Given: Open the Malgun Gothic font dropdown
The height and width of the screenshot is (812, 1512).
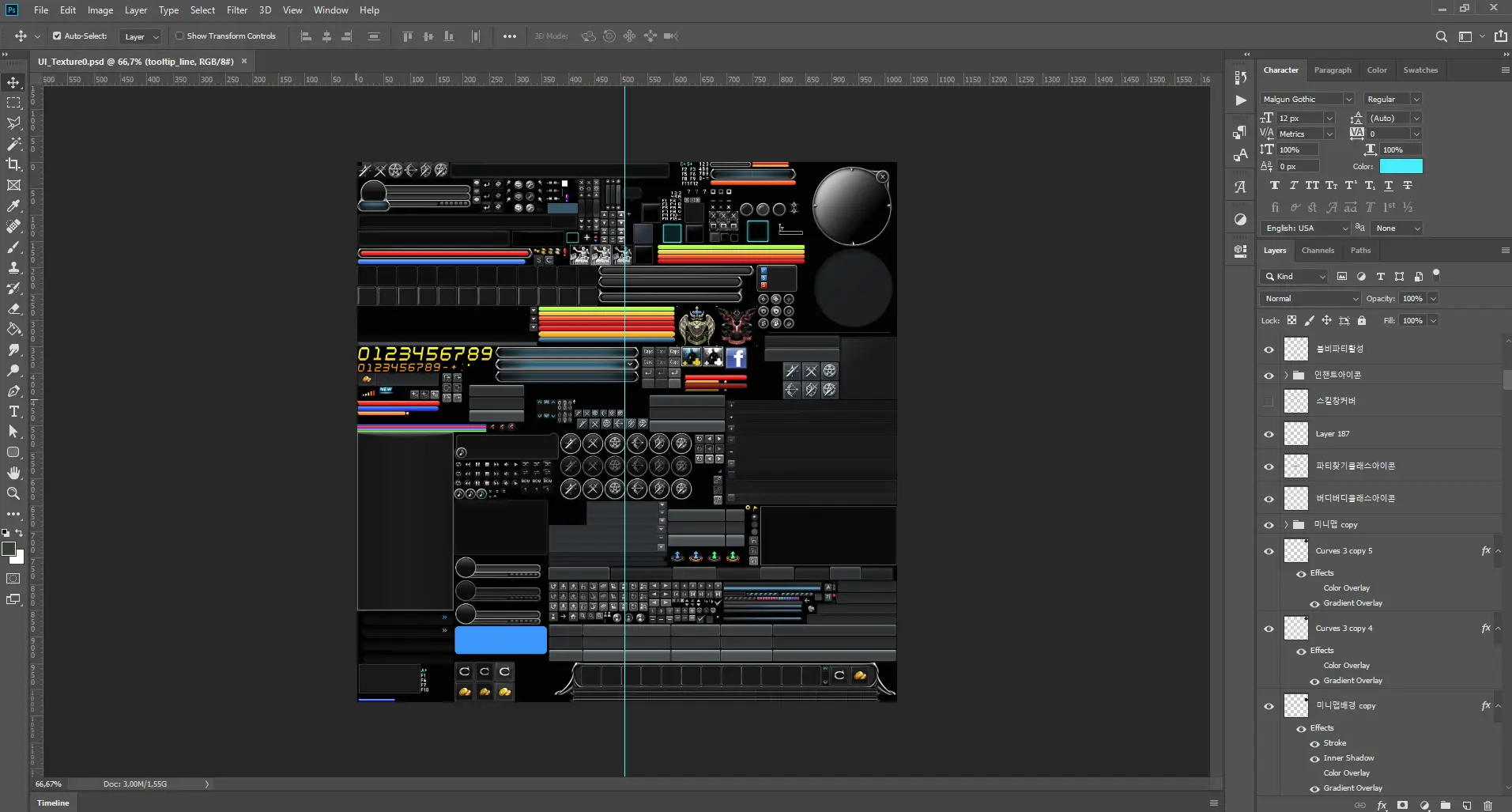Looking at the screenshot, I should click(x=1307, y=99).
